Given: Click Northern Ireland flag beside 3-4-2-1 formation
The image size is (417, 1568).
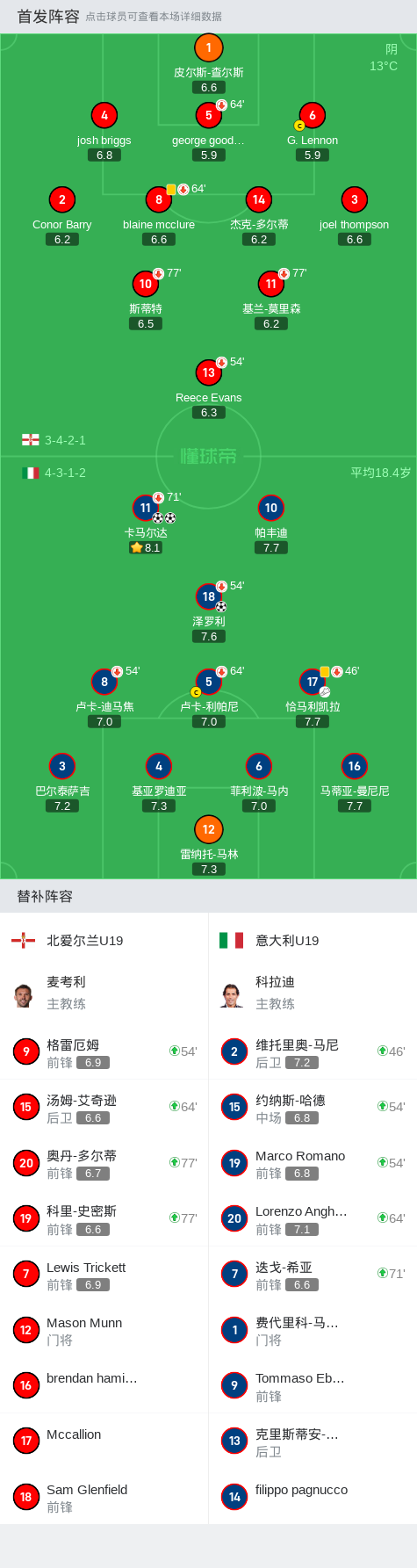Looking at the screenshot, I should (31, 440).
